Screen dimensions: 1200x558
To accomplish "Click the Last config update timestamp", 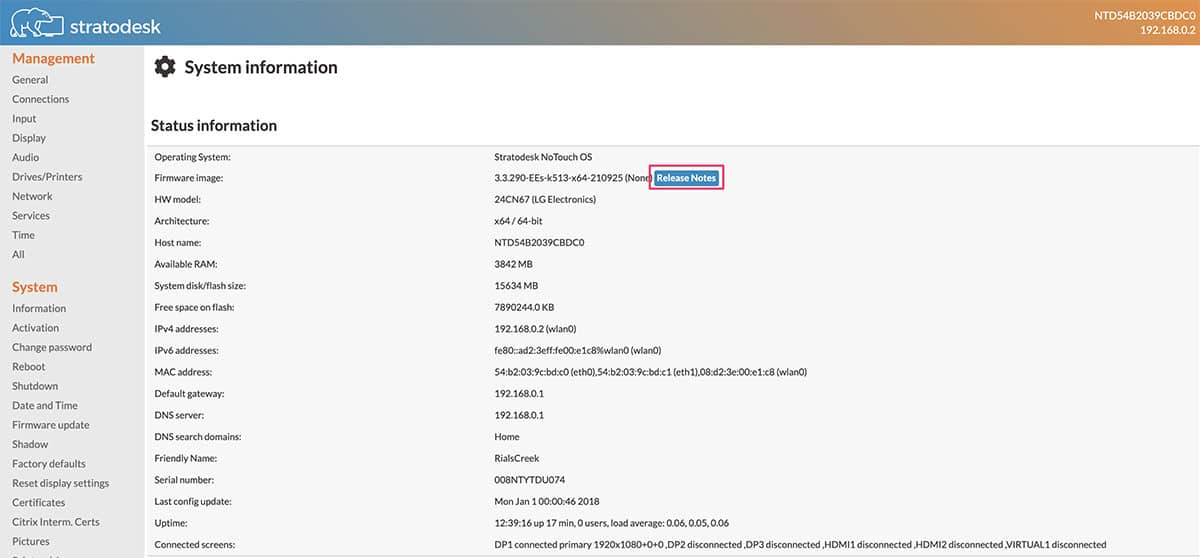I will [x=546, y=501].
